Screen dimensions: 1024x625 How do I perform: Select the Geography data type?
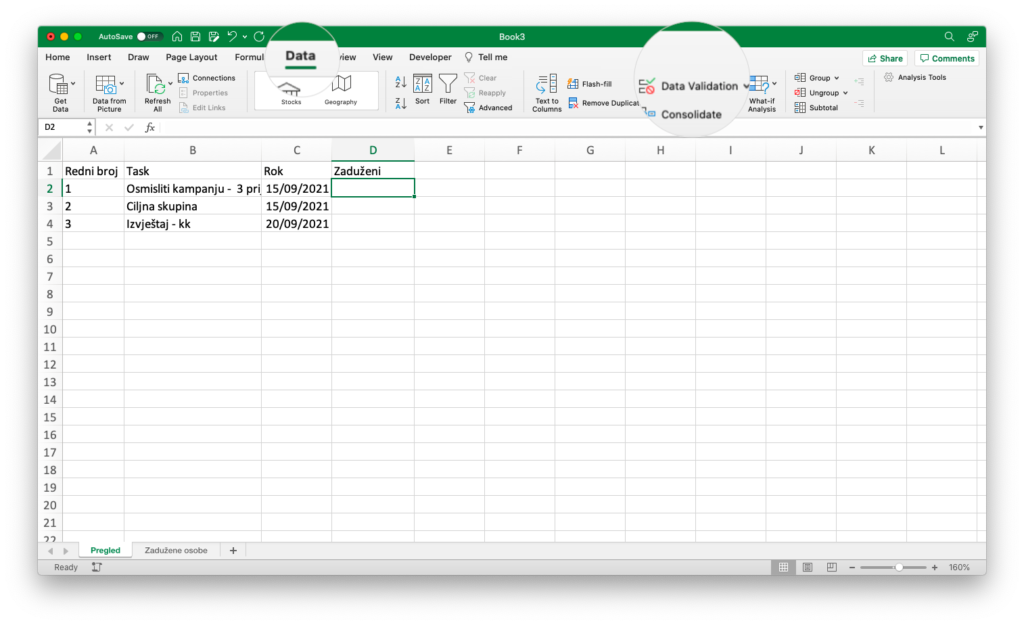[341, 88]
